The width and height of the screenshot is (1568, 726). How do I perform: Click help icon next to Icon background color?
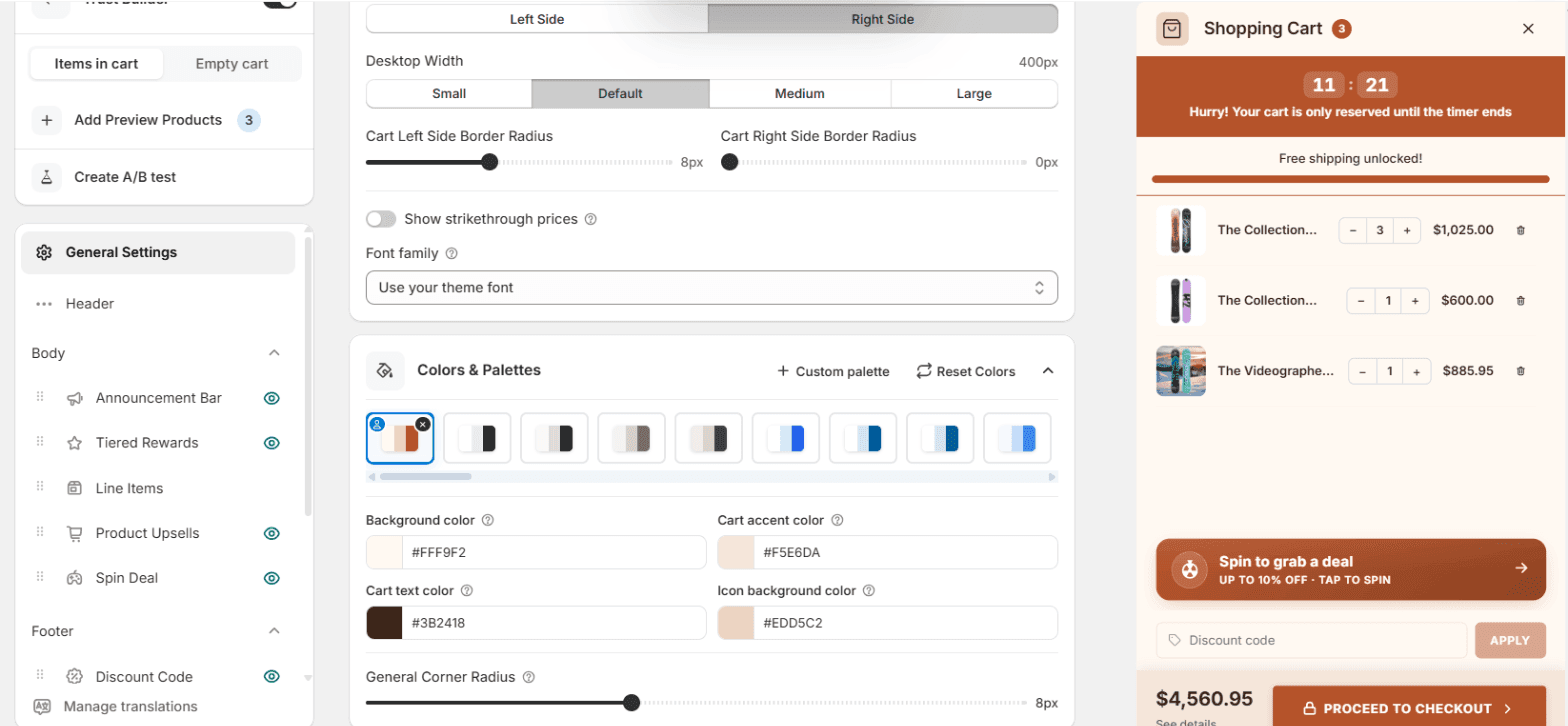[869, 591]
